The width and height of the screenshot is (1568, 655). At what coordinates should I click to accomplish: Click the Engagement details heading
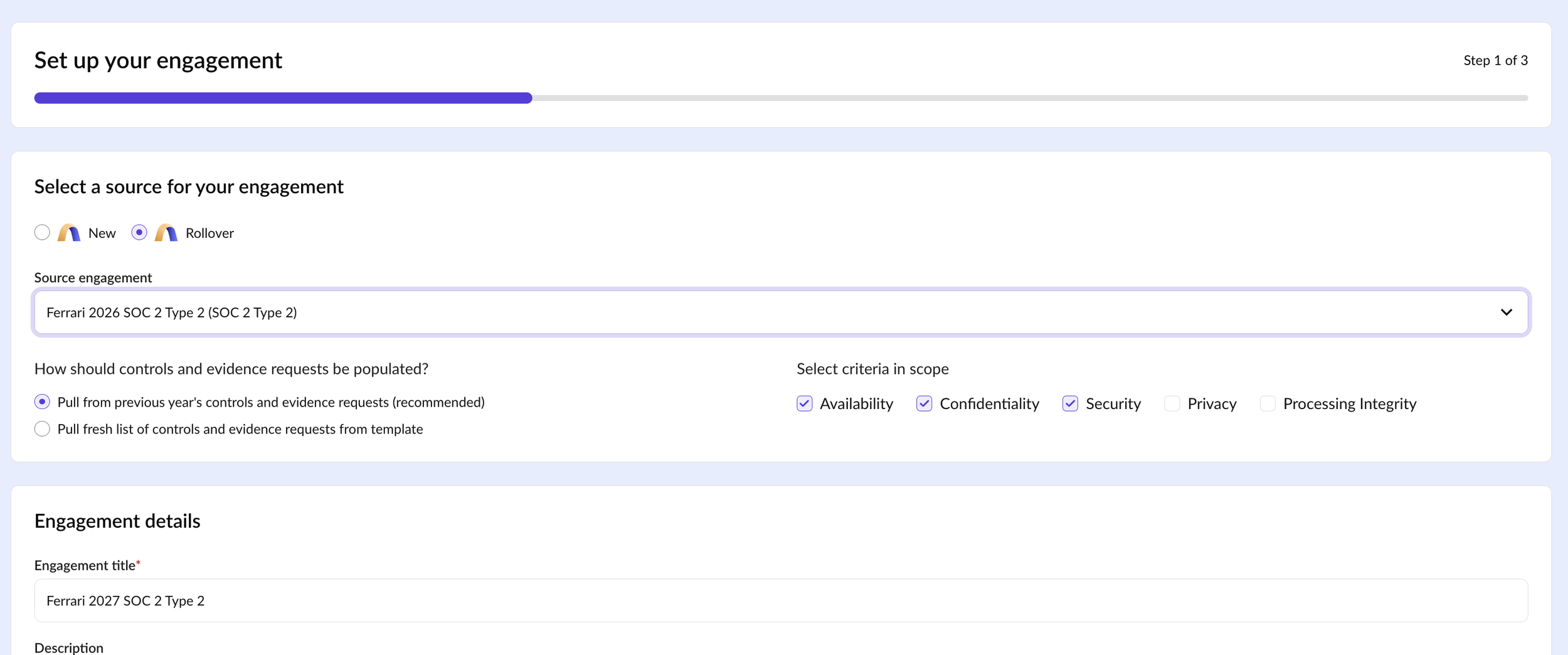[x=117, y=521]
